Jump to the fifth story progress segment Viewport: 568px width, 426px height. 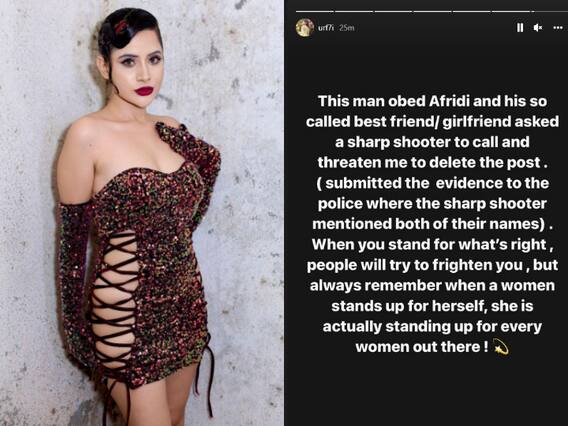click(472, 11)
